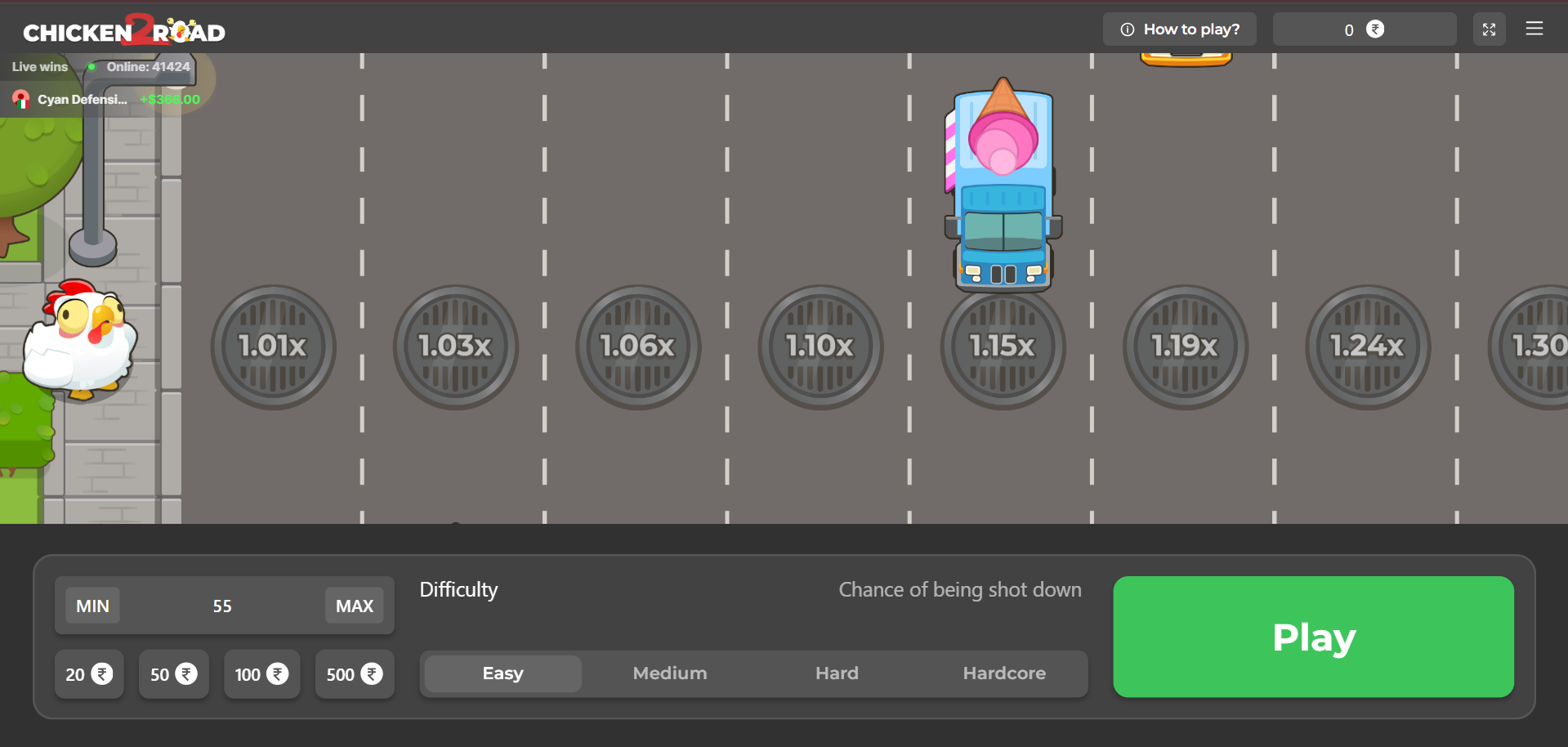Select Easy difficulty
Viewport: 1568px width, 747px height.
coord(503,673)
